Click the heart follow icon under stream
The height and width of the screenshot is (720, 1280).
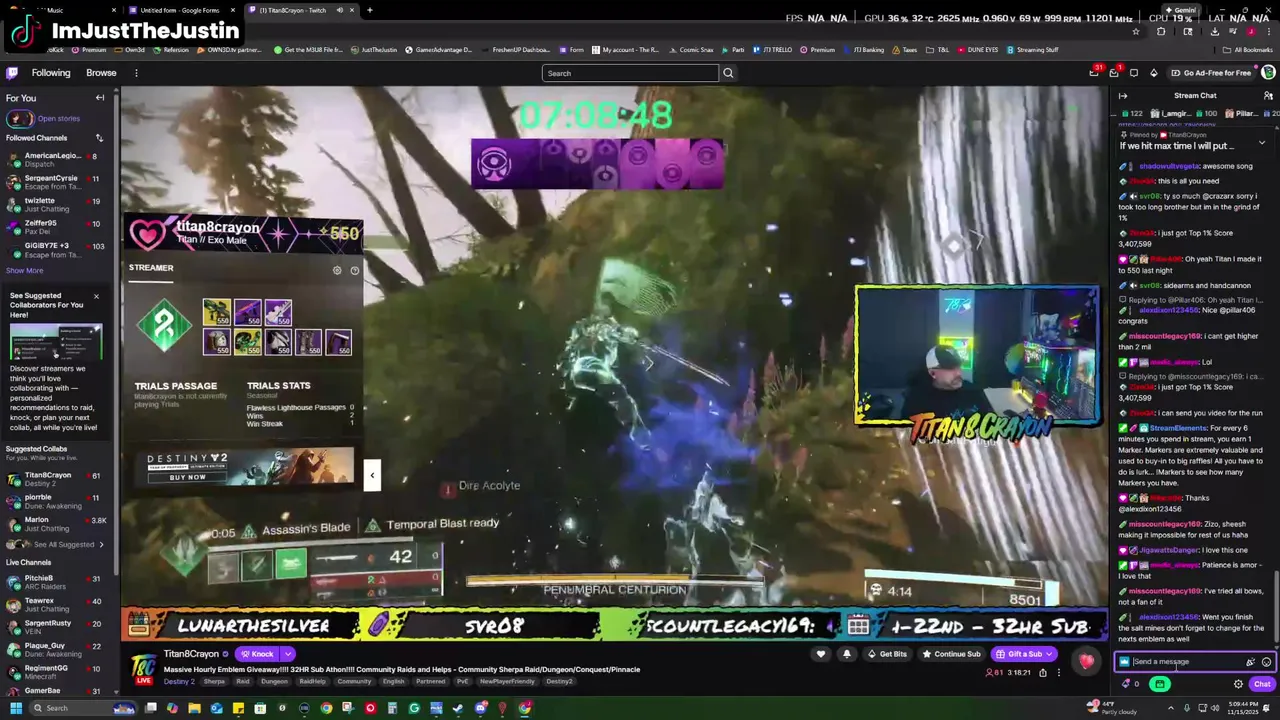coord(821,654)
